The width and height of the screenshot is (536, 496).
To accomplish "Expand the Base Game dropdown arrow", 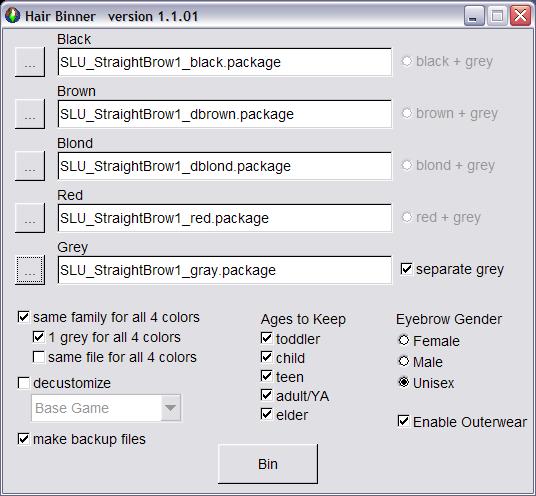I will click(171, 408).
